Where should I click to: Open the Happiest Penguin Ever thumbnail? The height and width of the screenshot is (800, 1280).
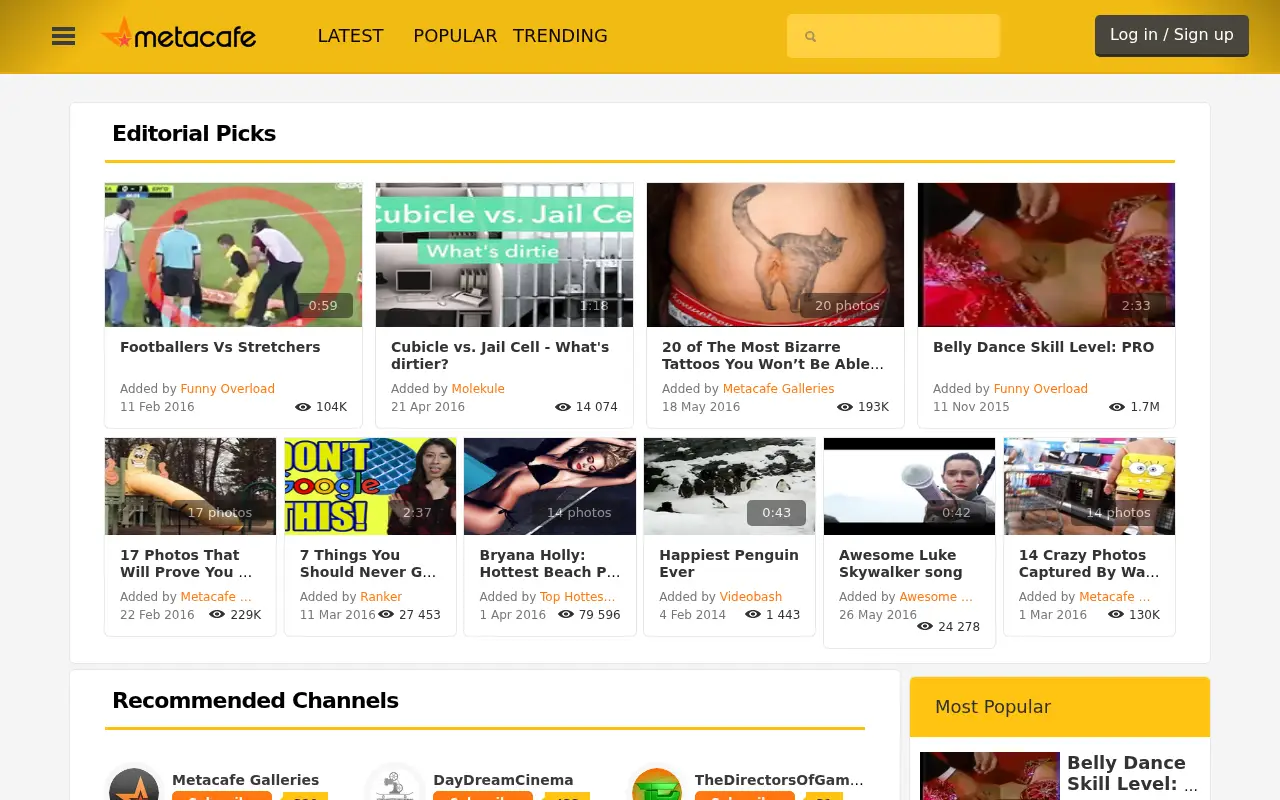tap(729, 486)
